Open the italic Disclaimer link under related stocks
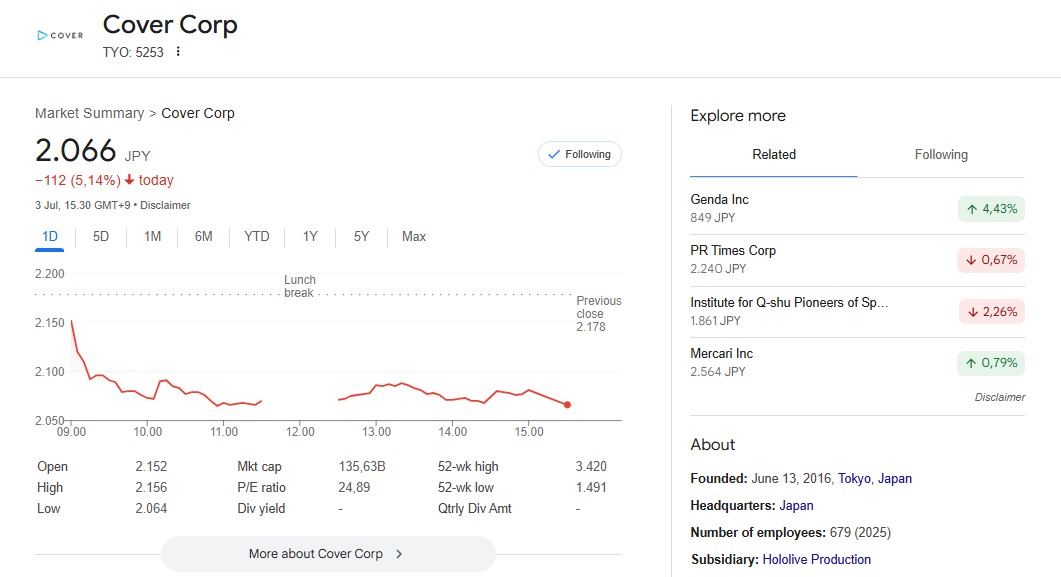The height and width of the screenshot is (577, 1061). [999, 397]
